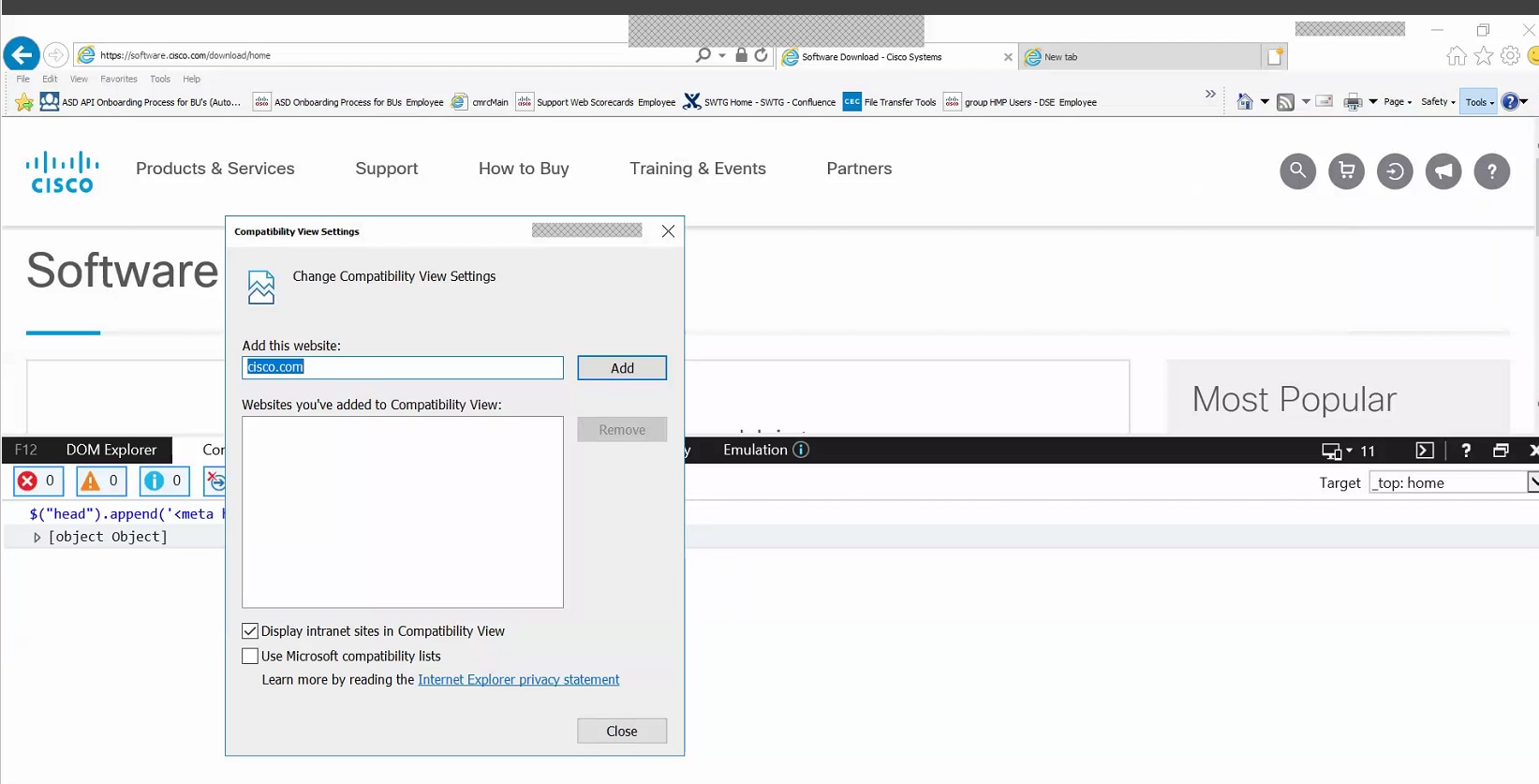The image size is (1539, 784).
Task: Click the Cisco help question mark icon
Action: (x=1492, y=170)
